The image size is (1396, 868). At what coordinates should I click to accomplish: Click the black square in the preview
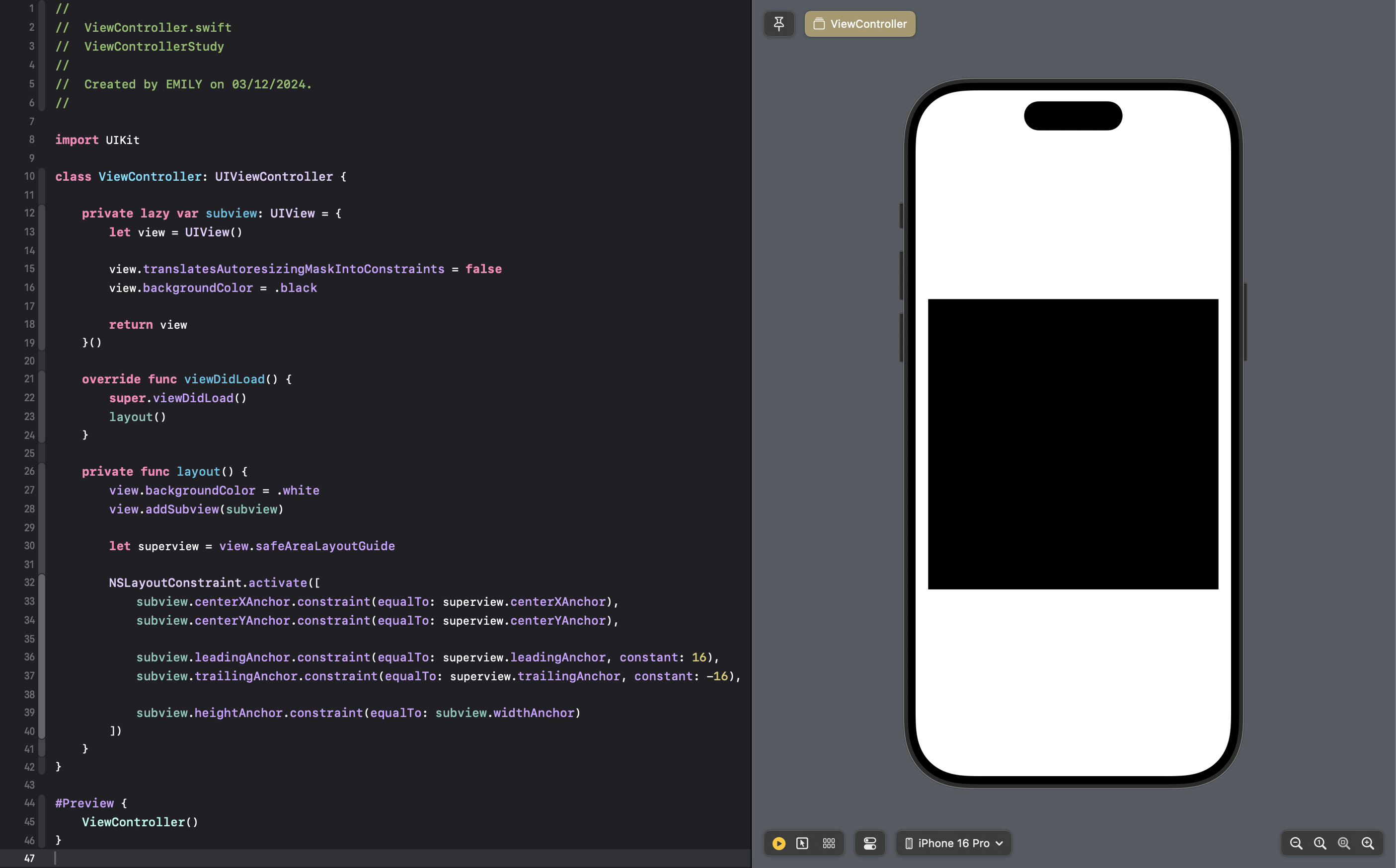pos(1073,444)
